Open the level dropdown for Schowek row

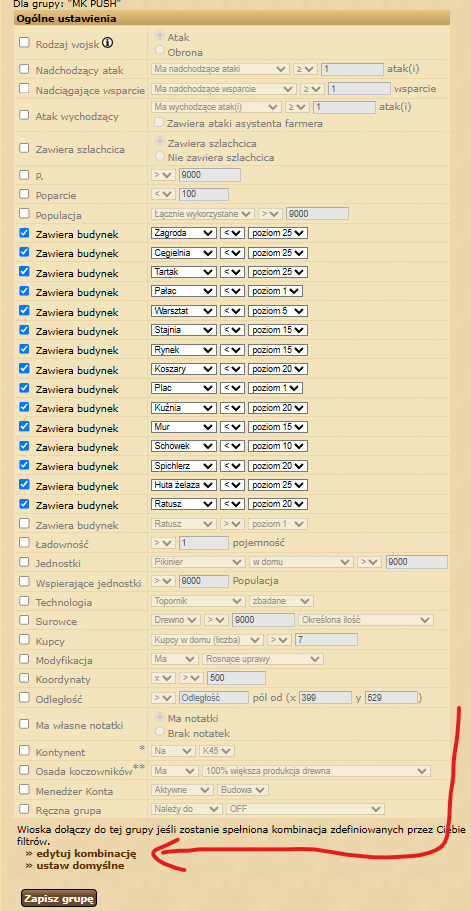(278, 446)
